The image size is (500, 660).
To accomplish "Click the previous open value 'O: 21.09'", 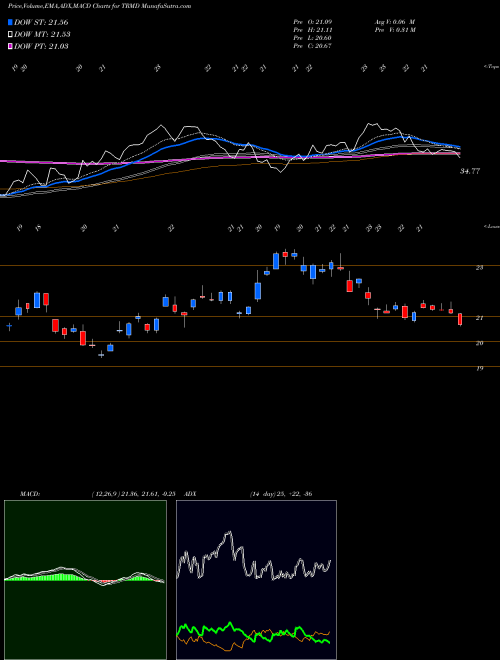I will (x=319, y=22).
